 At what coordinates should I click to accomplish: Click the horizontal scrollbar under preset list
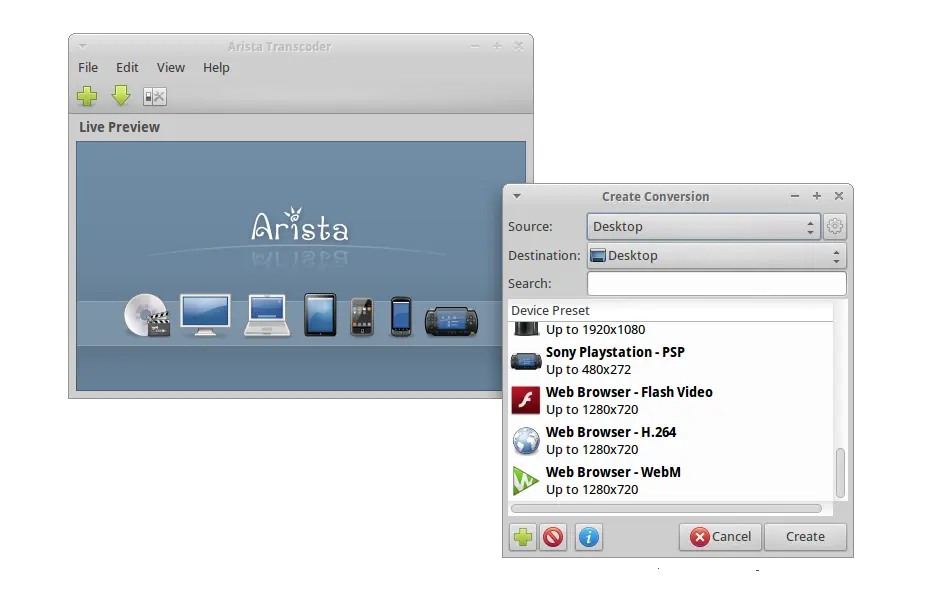coord(666,508)
